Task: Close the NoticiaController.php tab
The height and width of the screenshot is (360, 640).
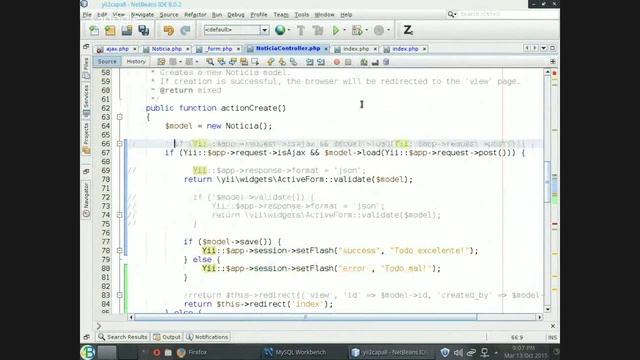Action: coord(326,49)
